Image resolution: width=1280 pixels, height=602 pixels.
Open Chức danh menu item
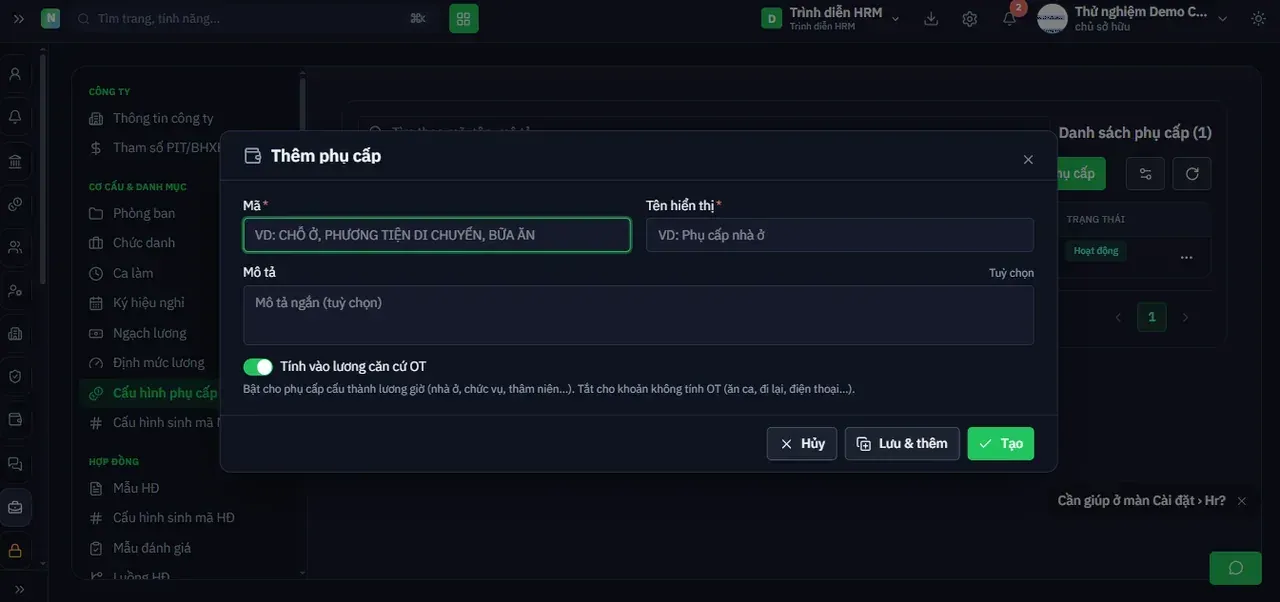[x=144, y=243]
